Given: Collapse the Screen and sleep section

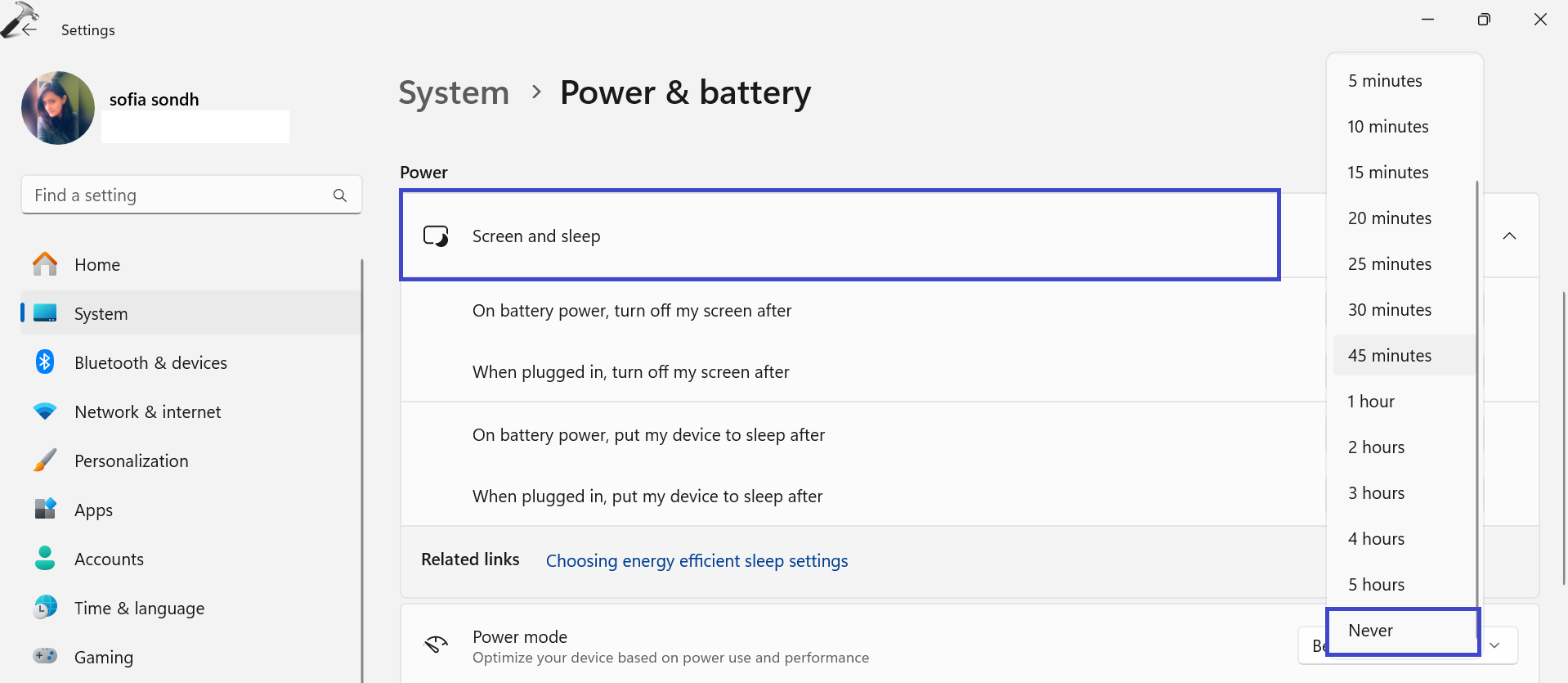Looking at the screenshot, I should point(1509,236).
